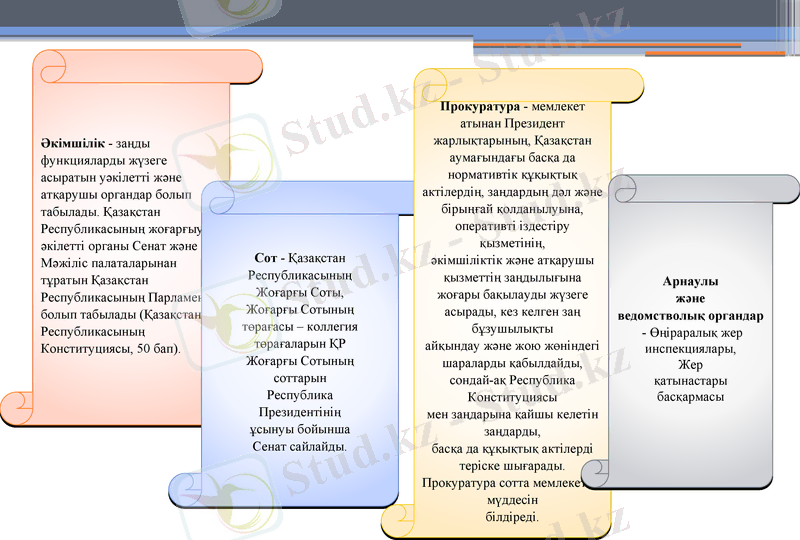Click the line 'ұсынуы бойынша'

click(x=300, y=429)
